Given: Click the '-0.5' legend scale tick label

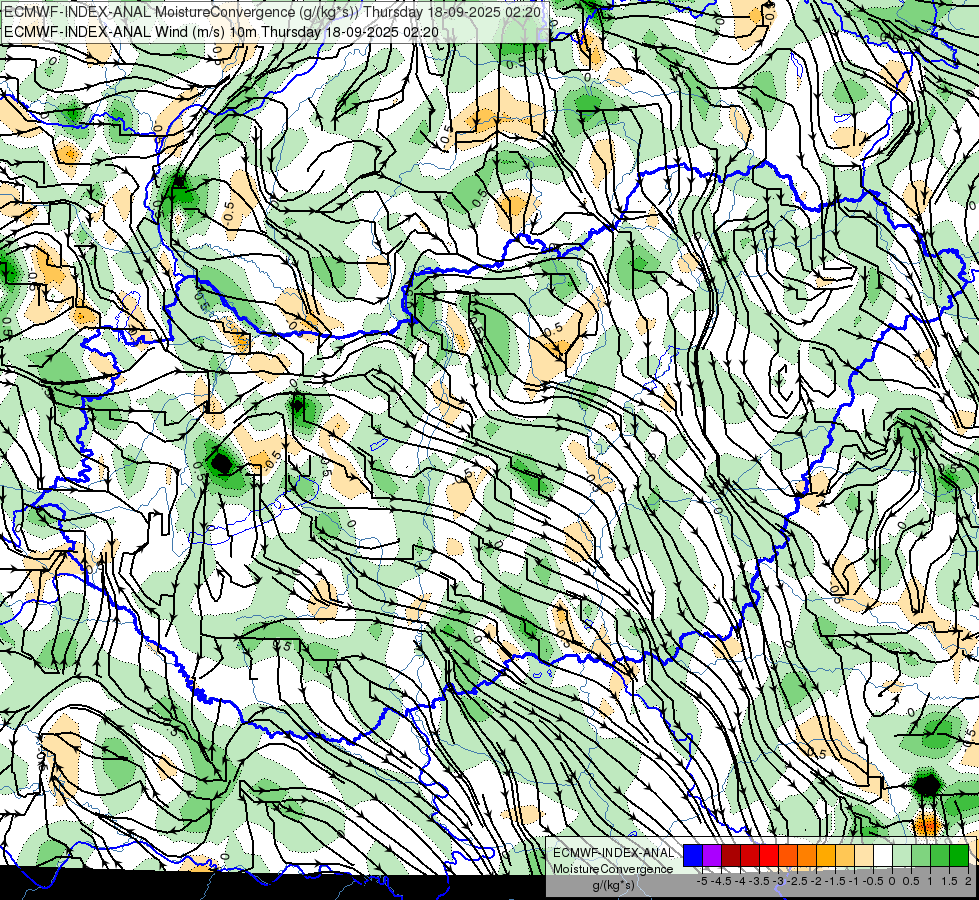Looking at the screenshot, I should pos(873,881).
